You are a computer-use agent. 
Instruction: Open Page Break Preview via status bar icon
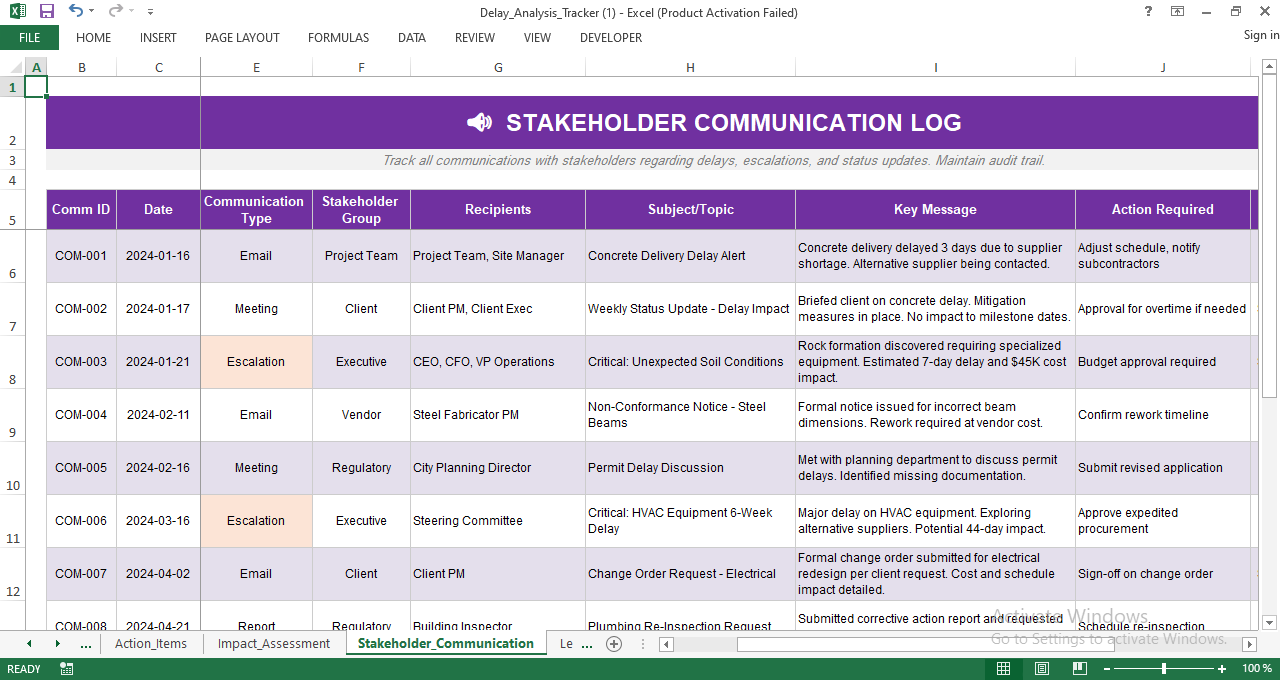(x=1079, y=668)
